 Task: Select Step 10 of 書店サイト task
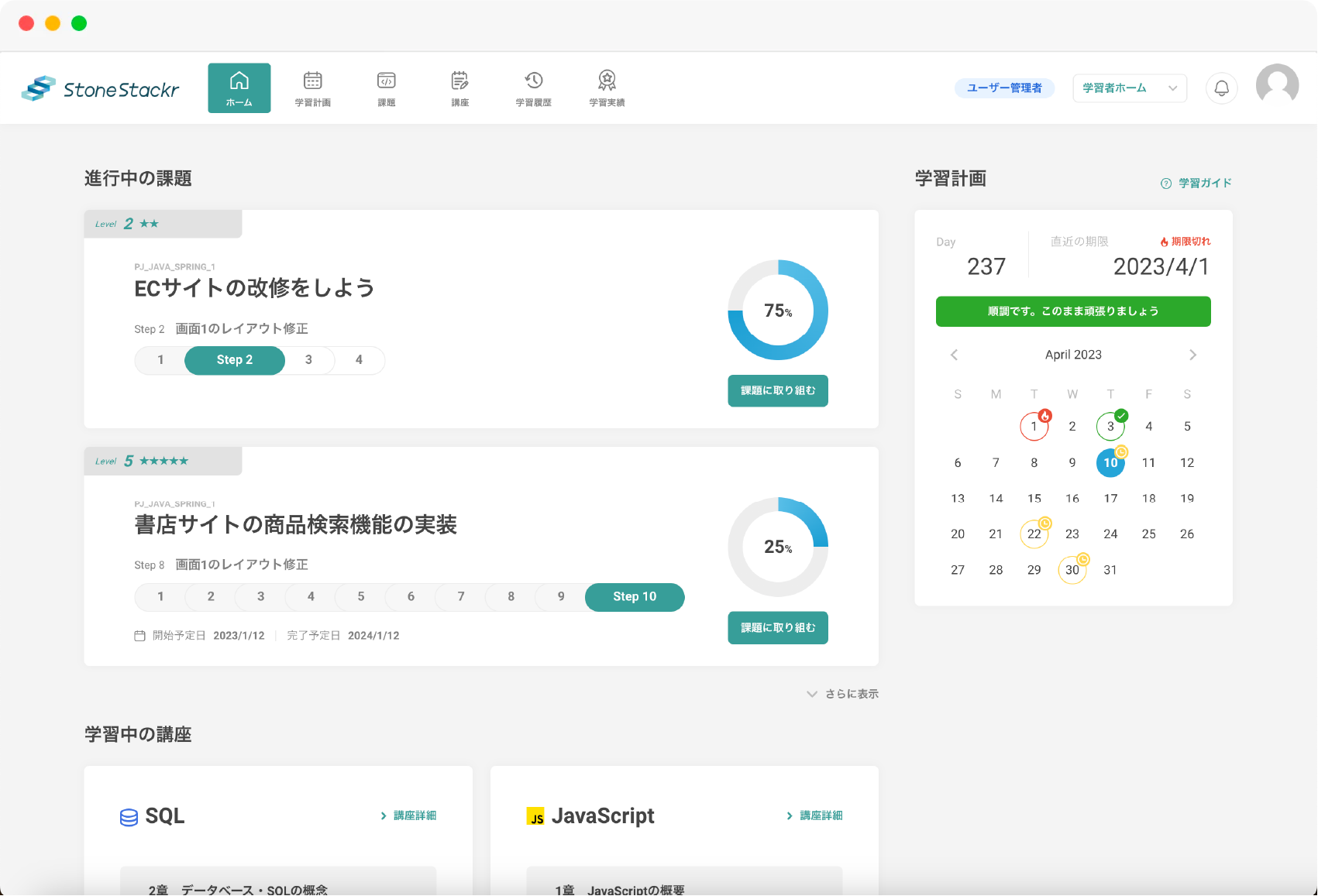(x=635, y=597)
